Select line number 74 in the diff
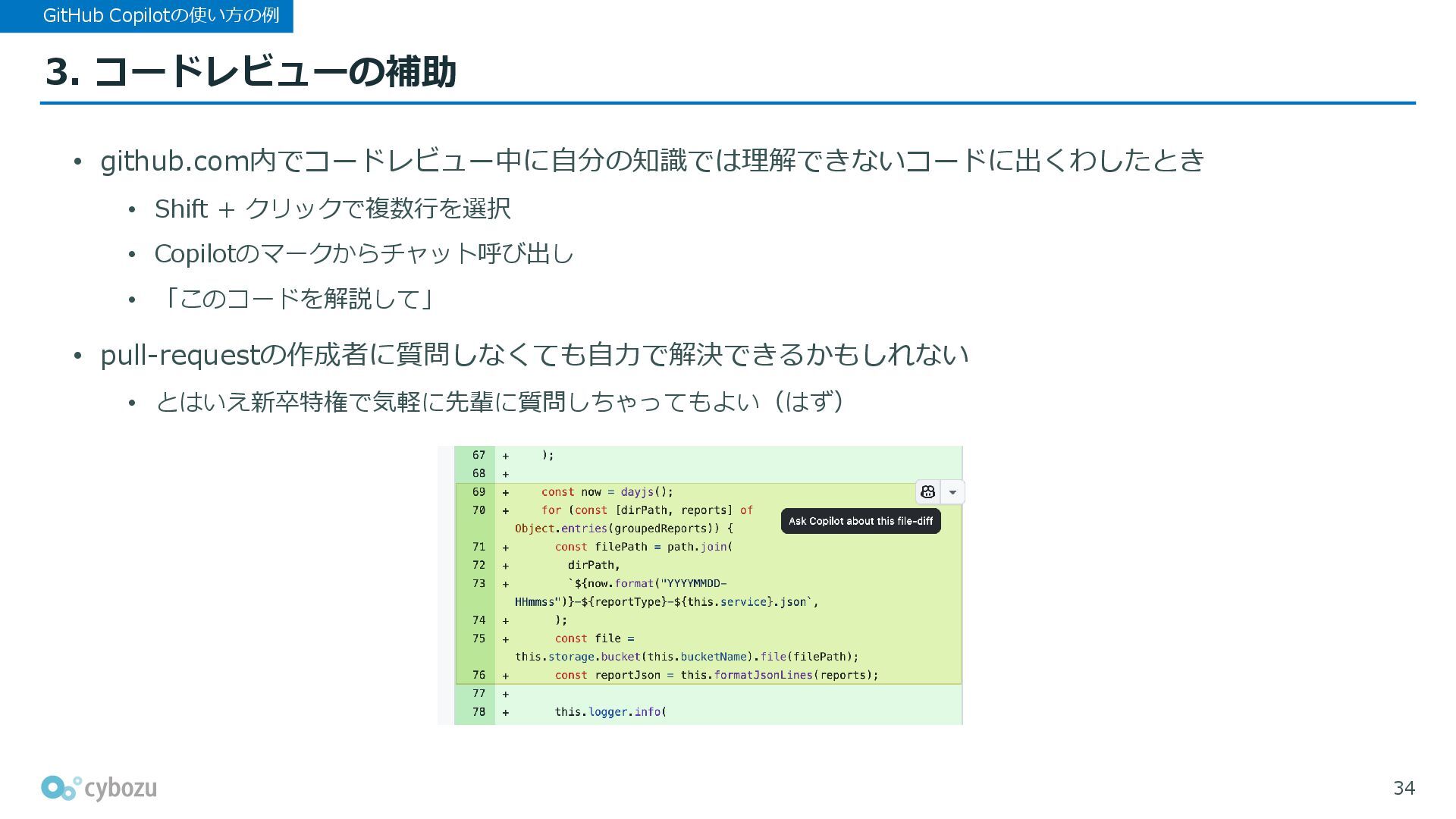The height and width of the screenshot is (819, 1456). coord(479,620)
